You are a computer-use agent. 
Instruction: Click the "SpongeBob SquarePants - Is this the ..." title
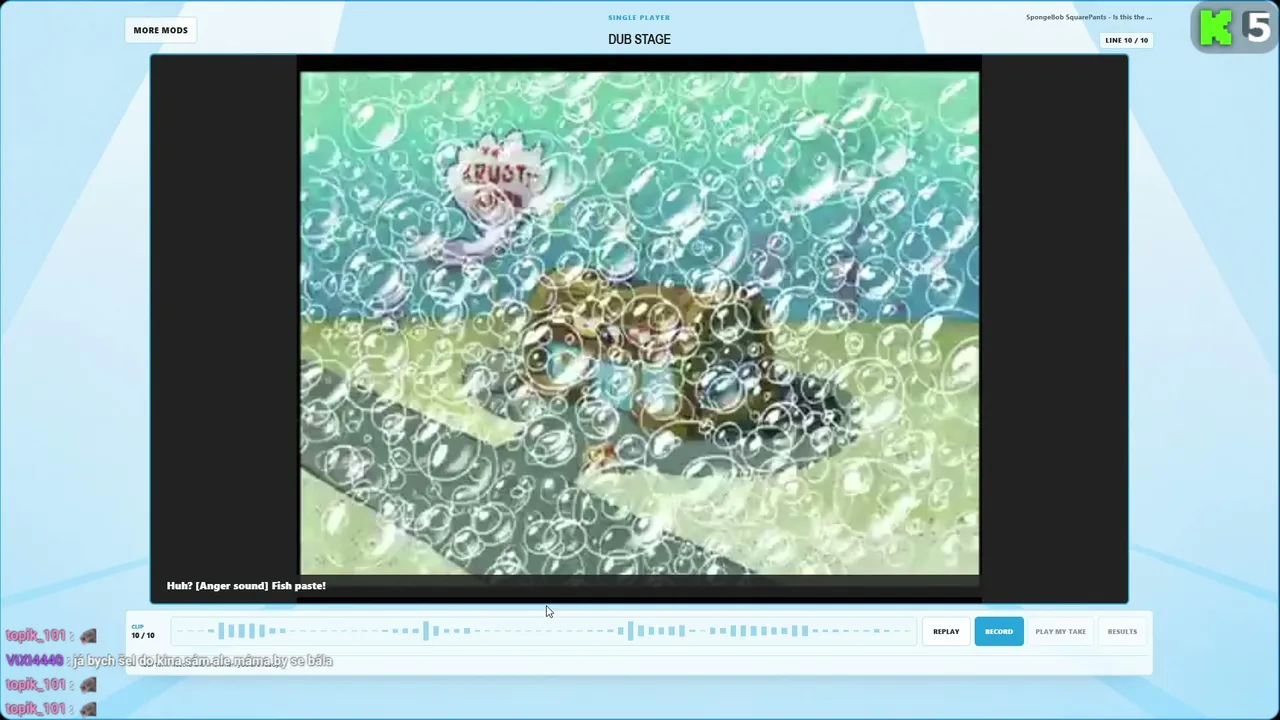tap(1089, 17)
